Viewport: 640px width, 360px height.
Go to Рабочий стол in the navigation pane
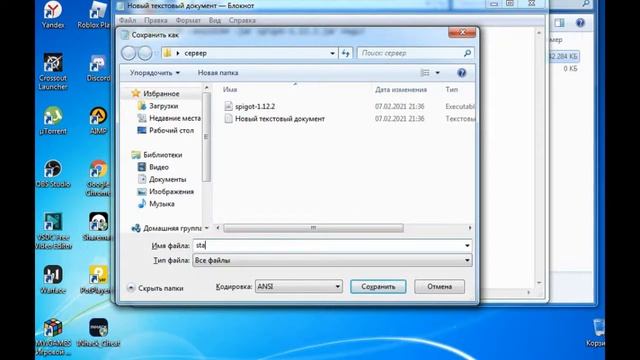click(166, 130)
